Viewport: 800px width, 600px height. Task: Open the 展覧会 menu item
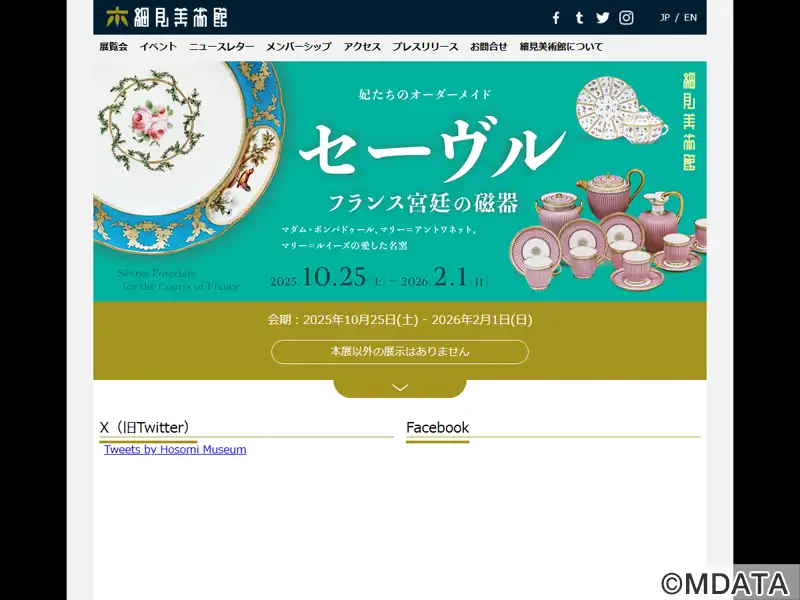point(113,46)
